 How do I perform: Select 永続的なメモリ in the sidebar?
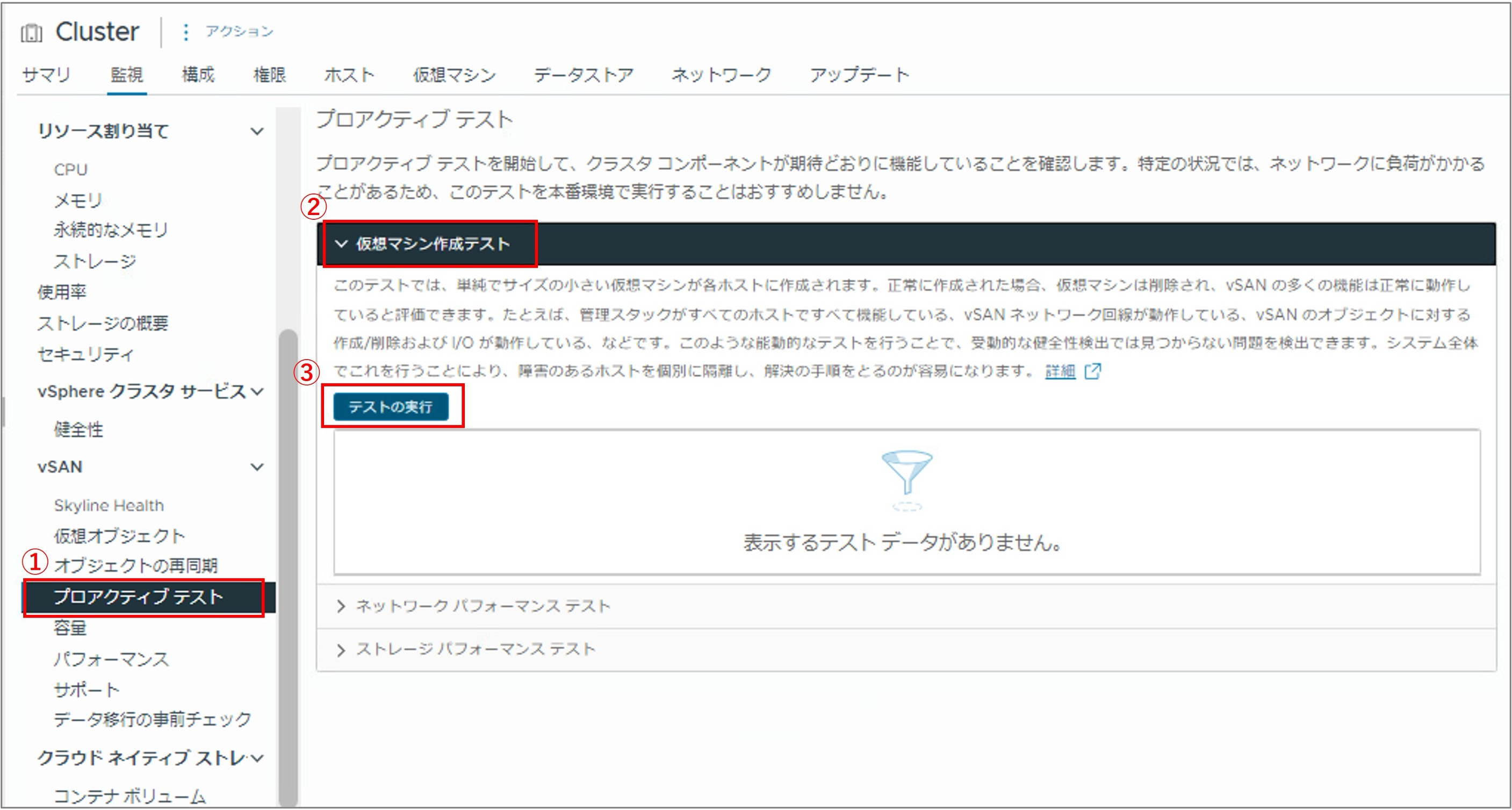tap(111, 230)
